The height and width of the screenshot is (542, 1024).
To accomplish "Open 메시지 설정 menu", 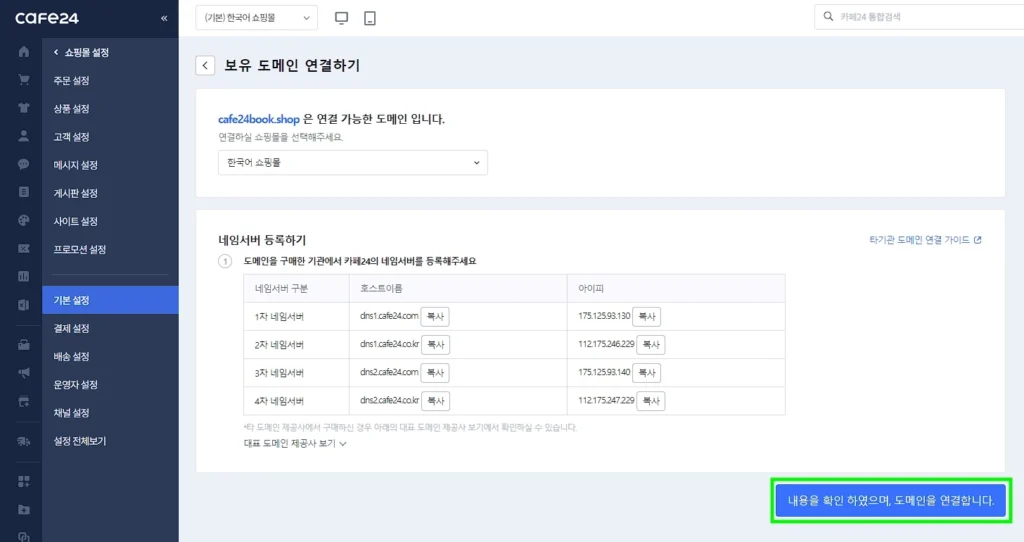I will (x=76, y=165).
